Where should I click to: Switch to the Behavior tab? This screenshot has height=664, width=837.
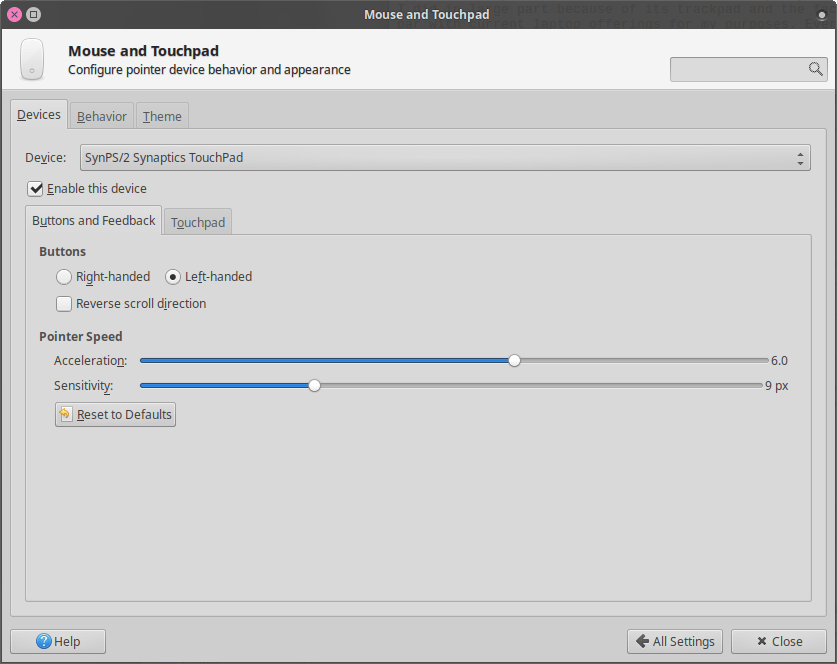(x=101, y=116)
